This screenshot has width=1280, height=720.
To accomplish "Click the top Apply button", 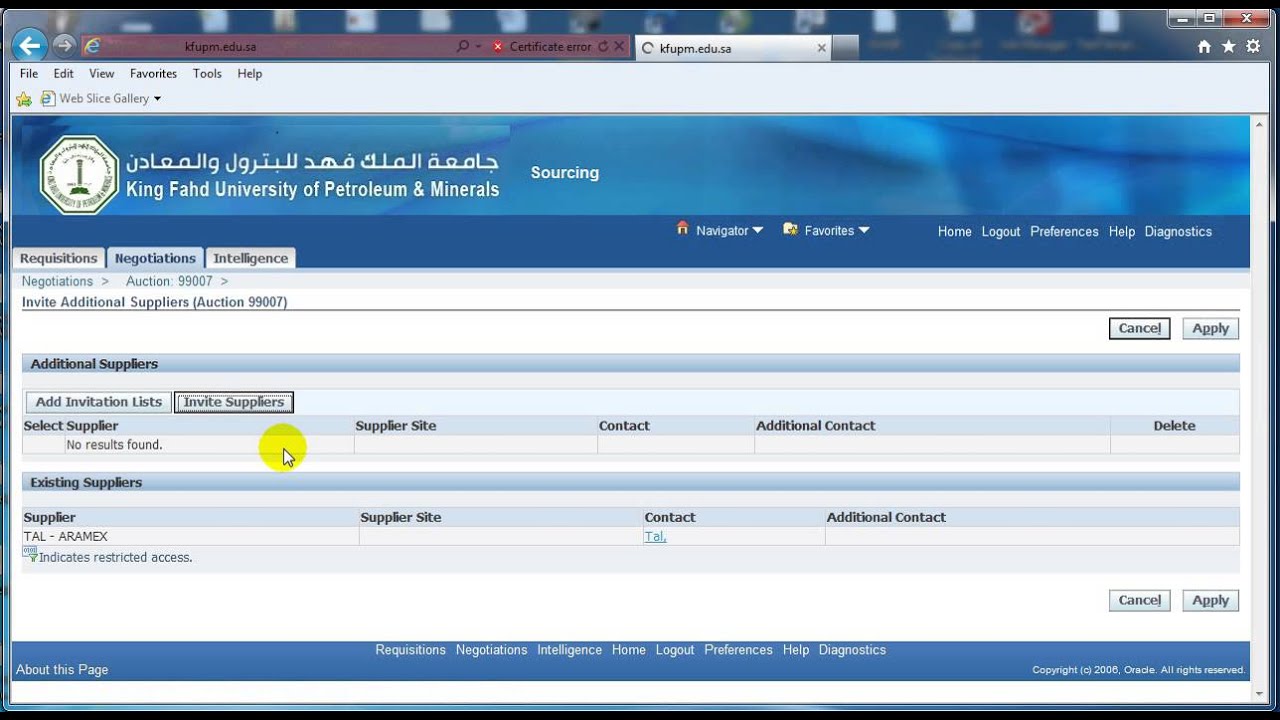I will coord(1210,328).
